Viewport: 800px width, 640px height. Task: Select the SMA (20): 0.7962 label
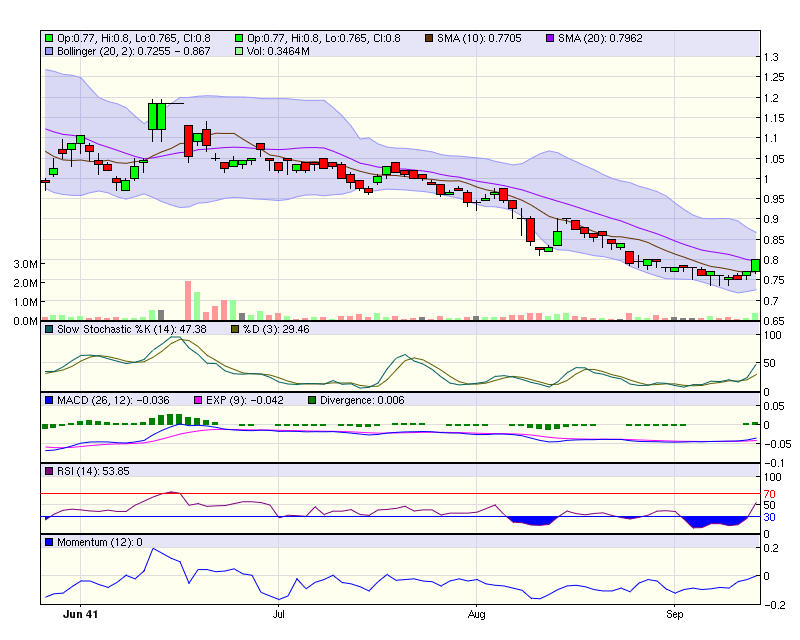tap(600, 38)
